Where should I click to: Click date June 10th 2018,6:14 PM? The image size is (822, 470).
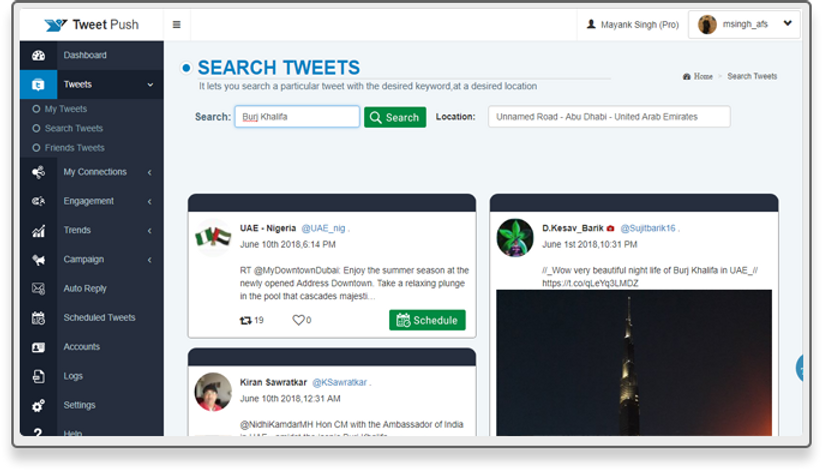tap(288, 245)
